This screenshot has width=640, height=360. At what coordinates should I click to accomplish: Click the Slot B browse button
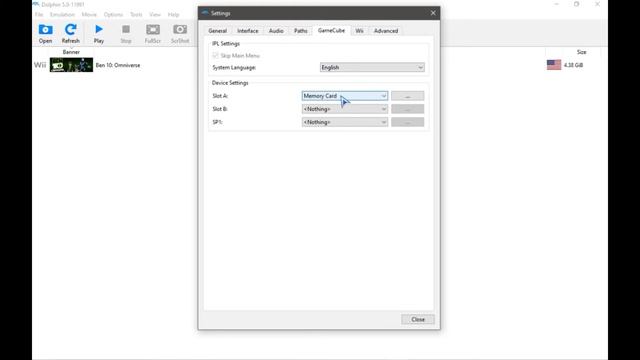(407, 109)
